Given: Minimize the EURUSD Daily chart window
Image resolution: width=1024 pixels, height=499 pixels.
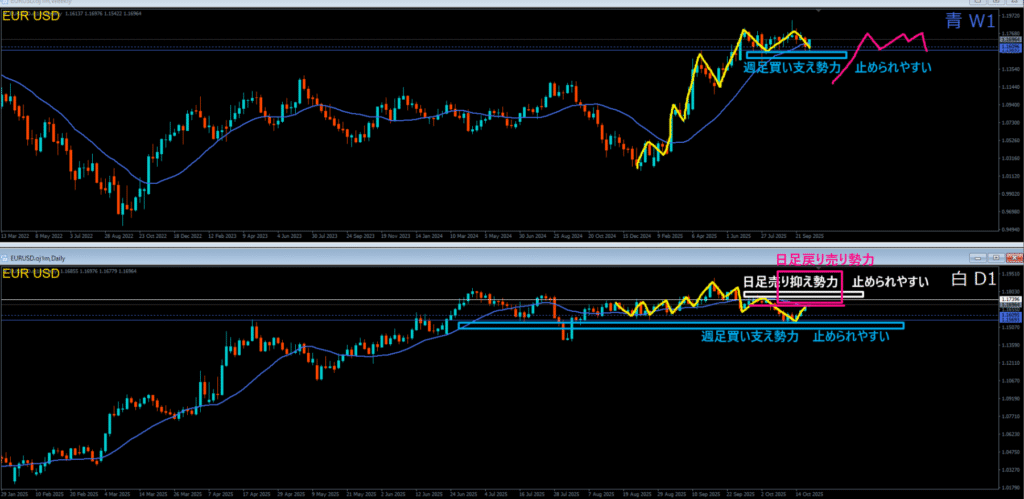Looking at the screenshot, I should 977,256.
